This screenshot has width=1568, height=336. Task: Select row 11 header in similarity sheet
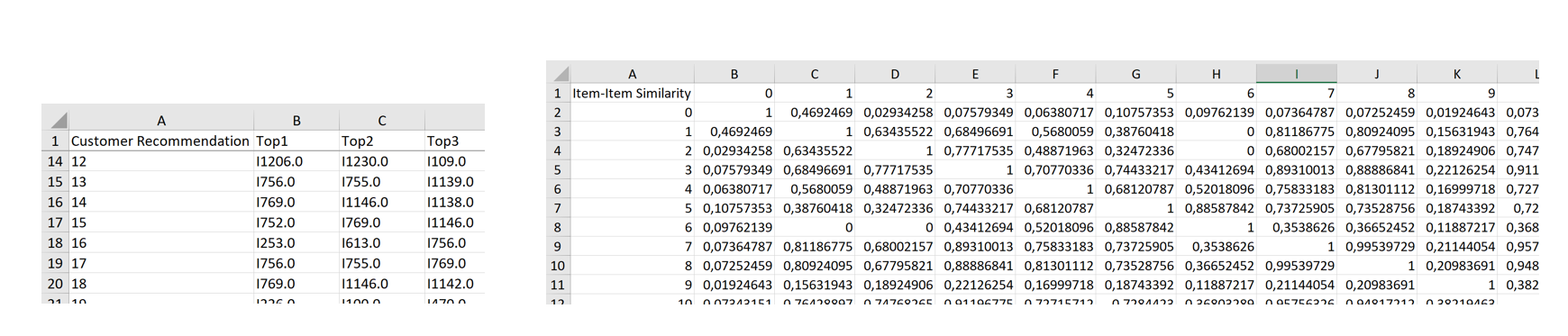click(x=557, y=284)
